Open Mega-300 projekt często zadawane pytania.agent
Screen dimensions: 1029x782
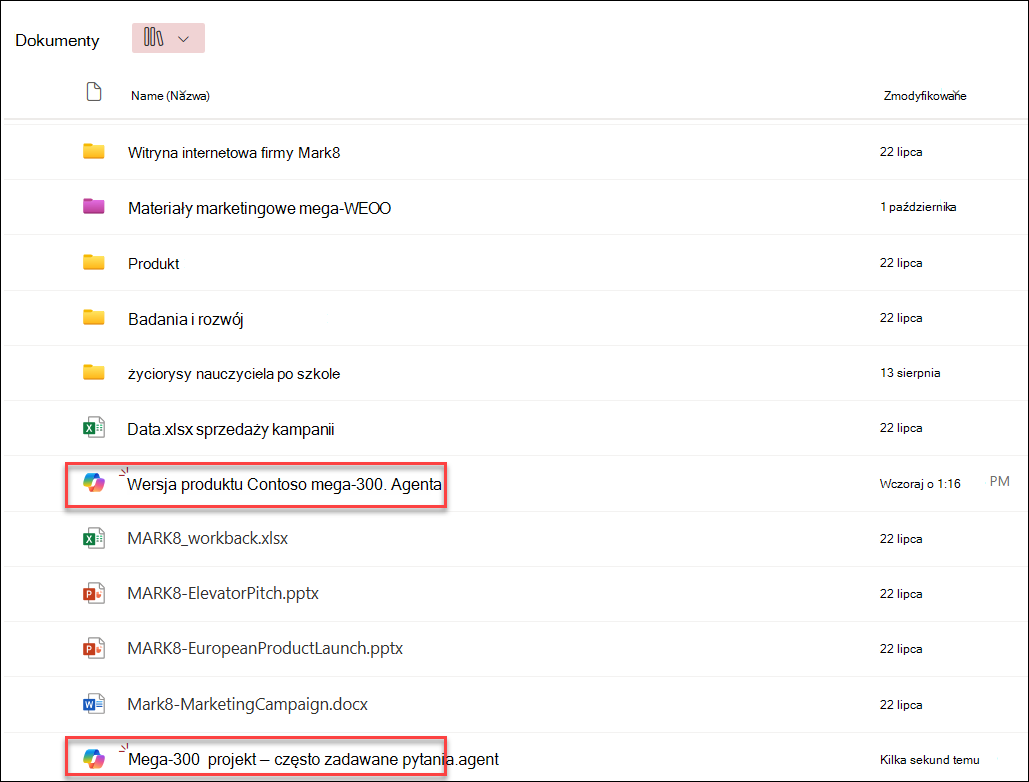coord(313,760)
